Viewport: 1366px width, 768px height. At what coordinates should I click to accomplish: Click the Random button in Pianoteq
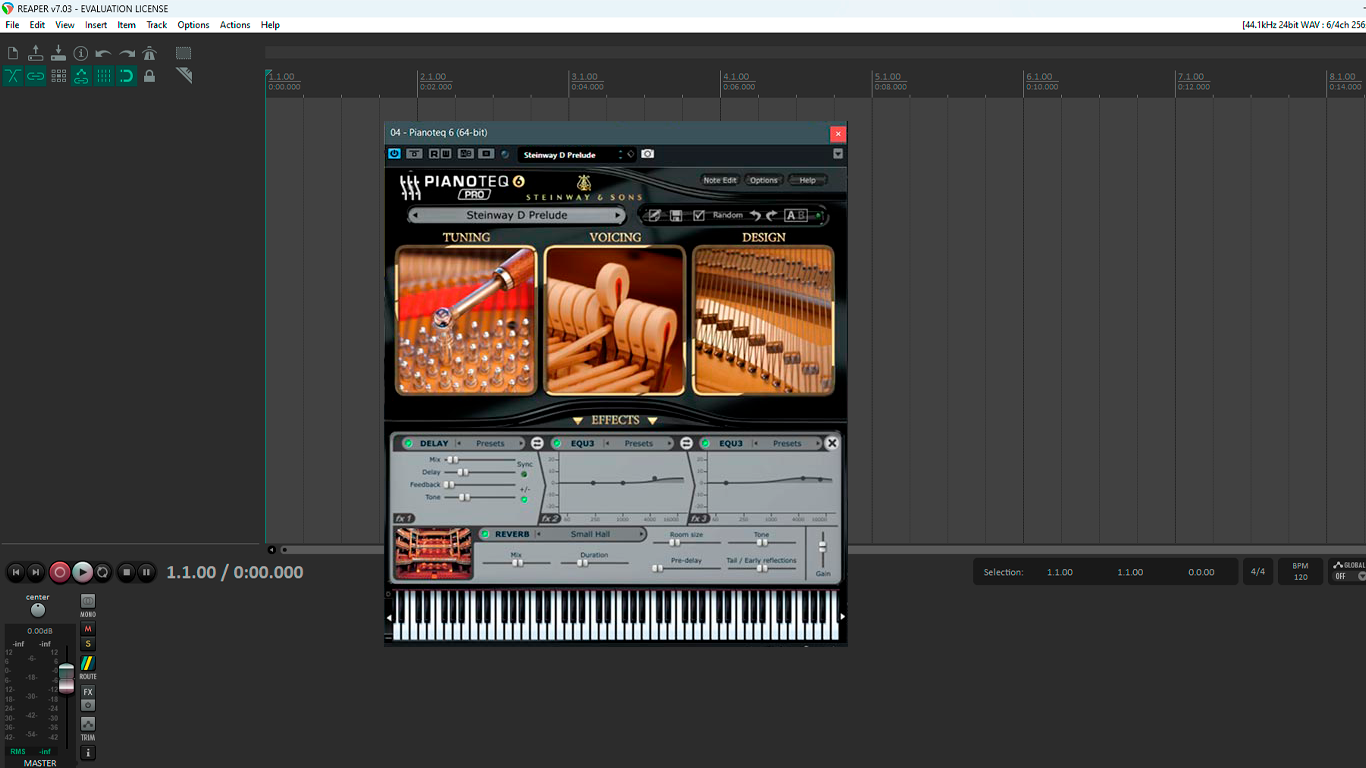click(x=728, y=215)
